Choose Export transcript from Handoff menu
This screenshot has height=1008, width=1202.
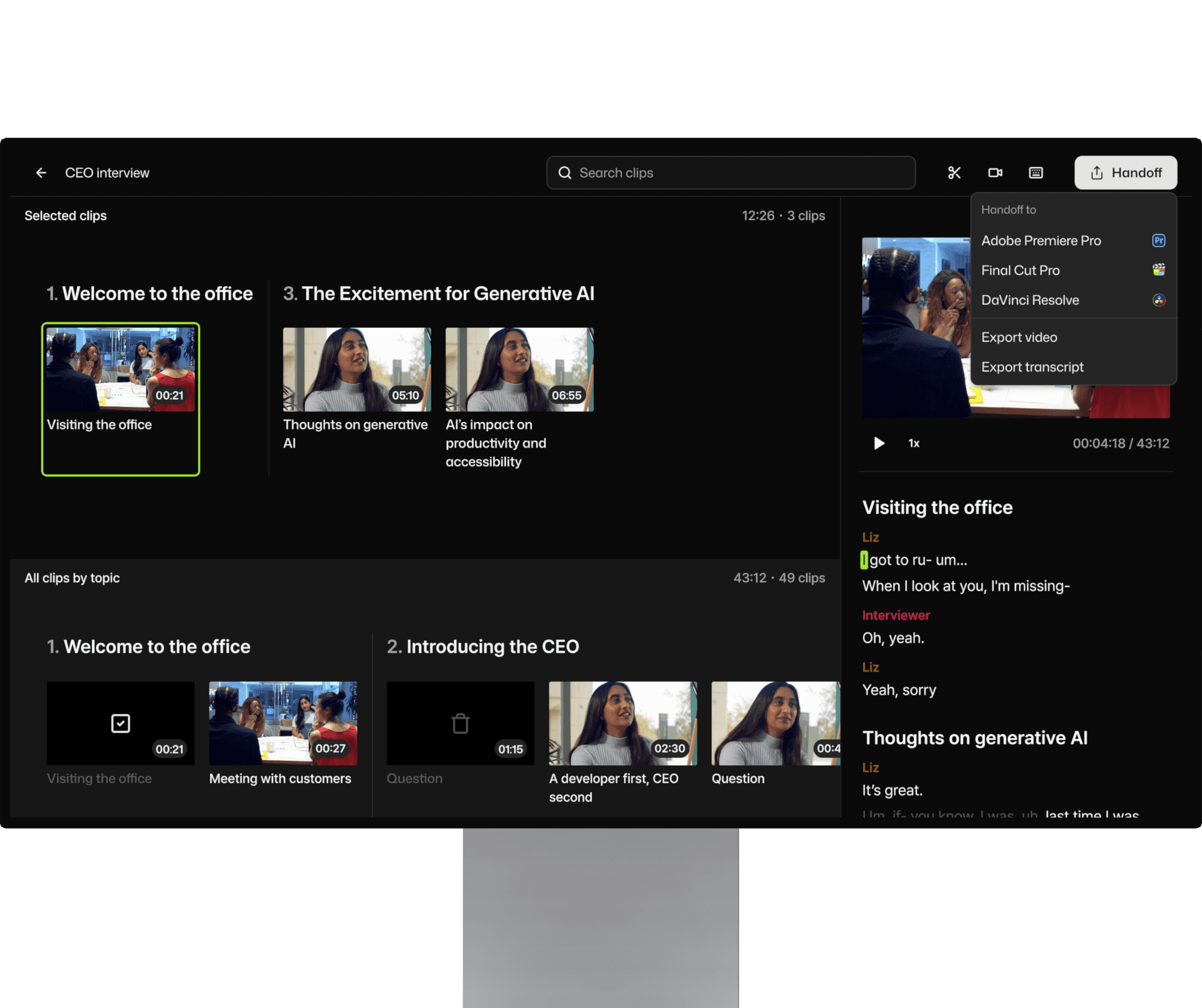[1032, 367]
